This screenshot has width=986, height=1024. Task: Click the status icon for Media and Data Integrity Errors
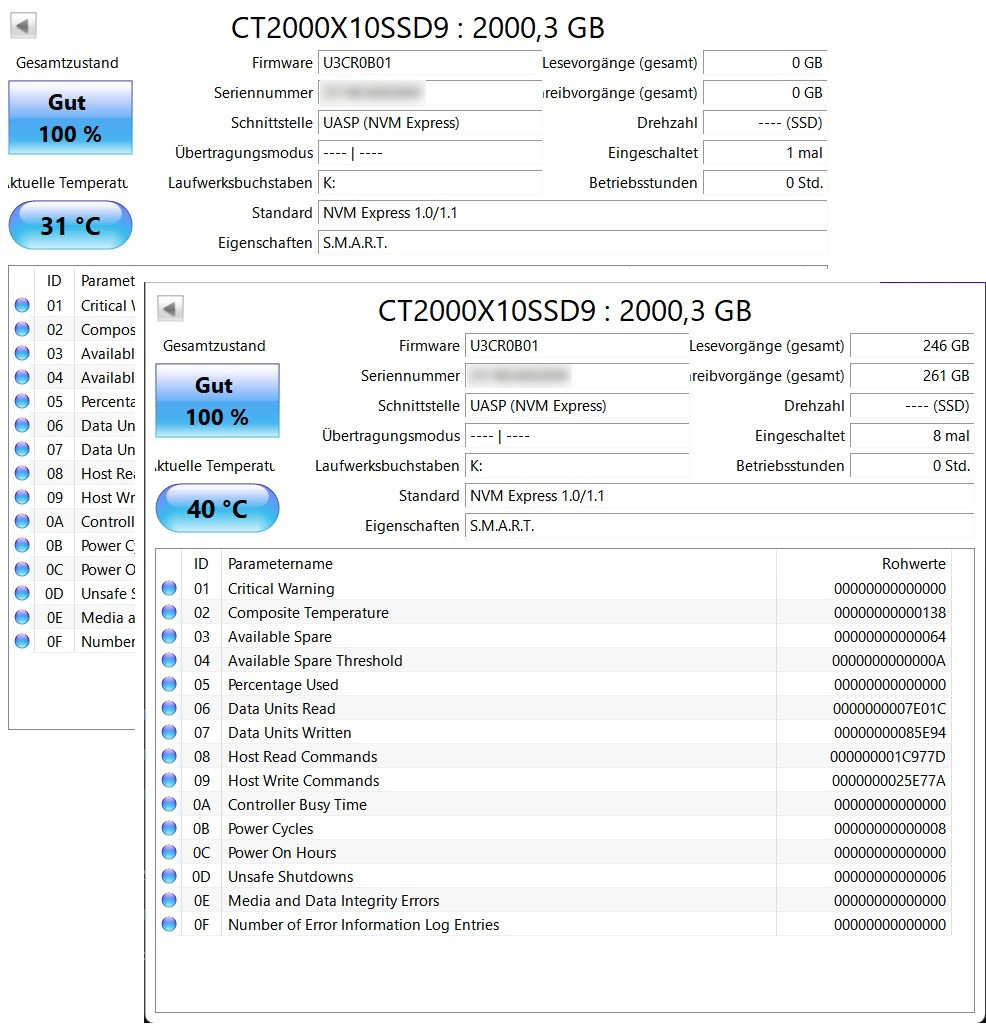coord(169,901)
